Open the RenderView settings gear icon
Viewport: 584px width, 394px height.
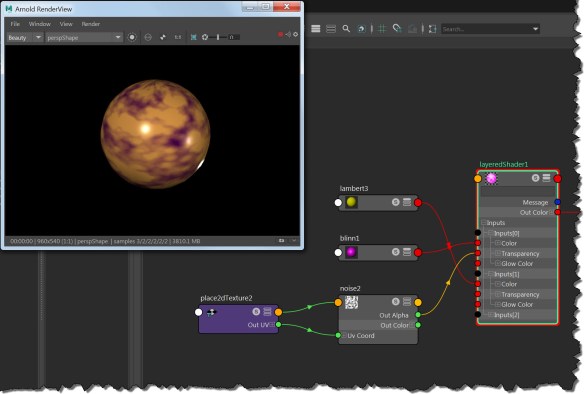(x=295, y=34)
